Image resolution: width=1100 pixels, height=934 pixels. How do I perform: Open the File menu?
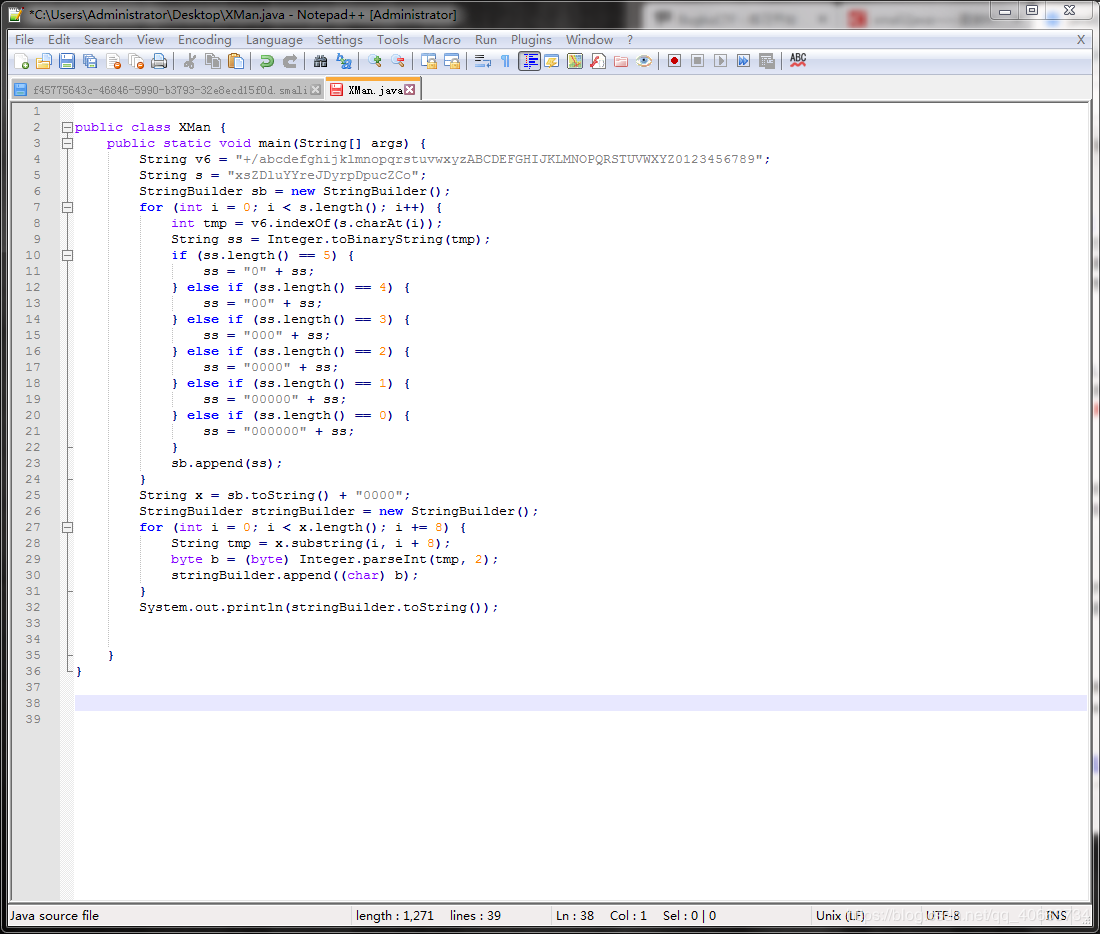(24, 40)
